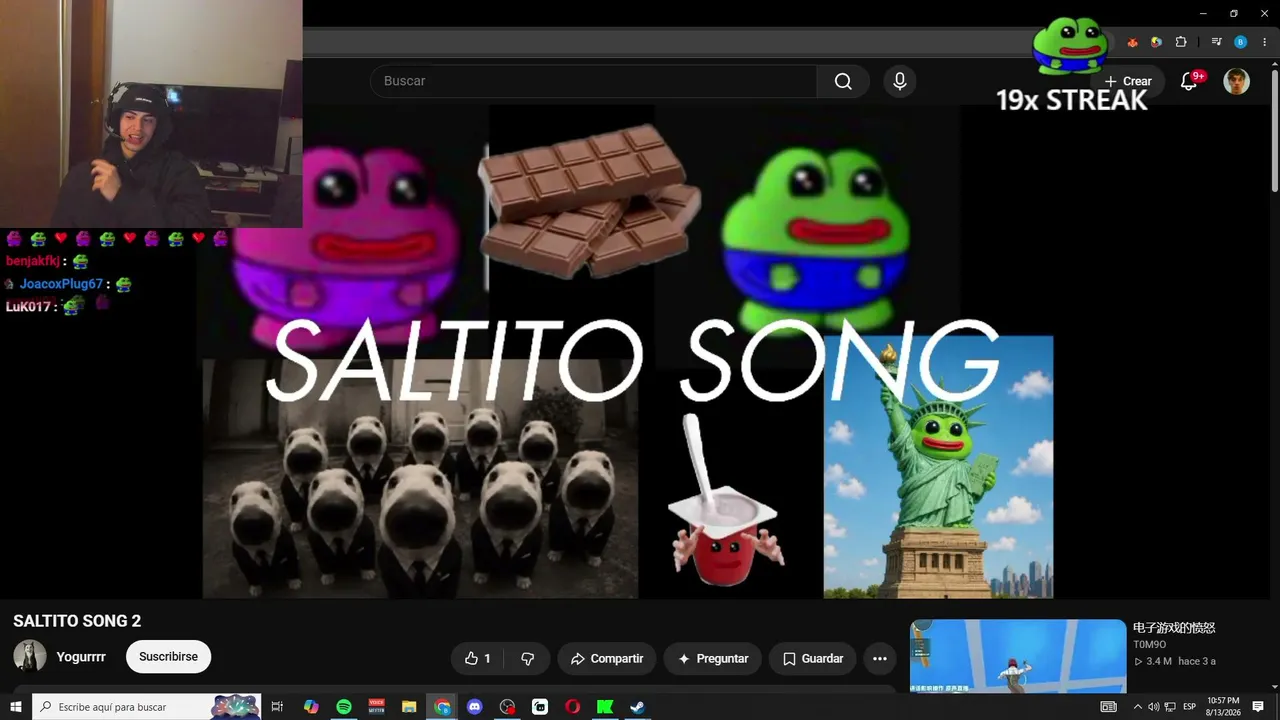Start voice search with the microphone icon
This screenshot has width=1280, height=720.
point(900,81)
